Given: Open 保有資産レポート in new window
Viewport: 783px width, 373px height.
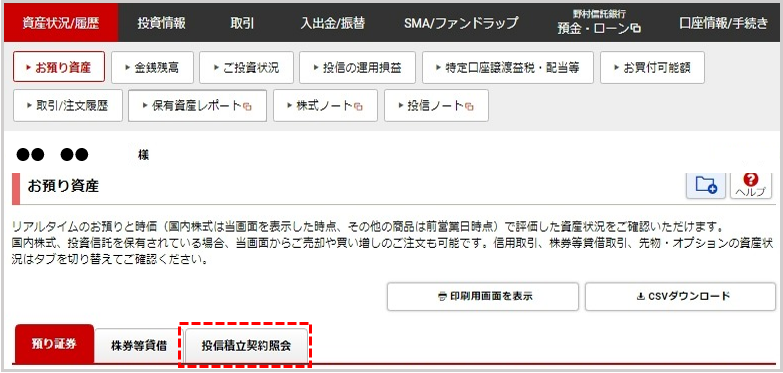Looking at the screenshot, I should (x=197, y=105).
